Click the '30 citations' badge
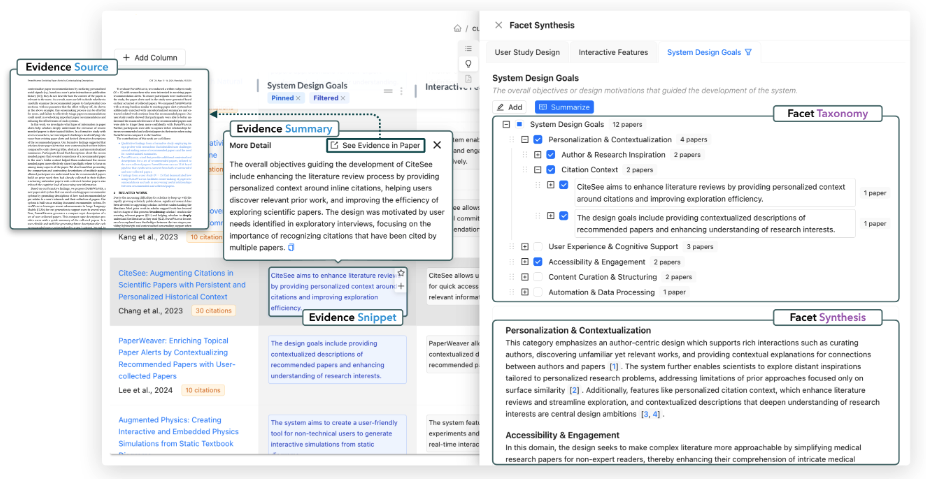 [213, 311]
